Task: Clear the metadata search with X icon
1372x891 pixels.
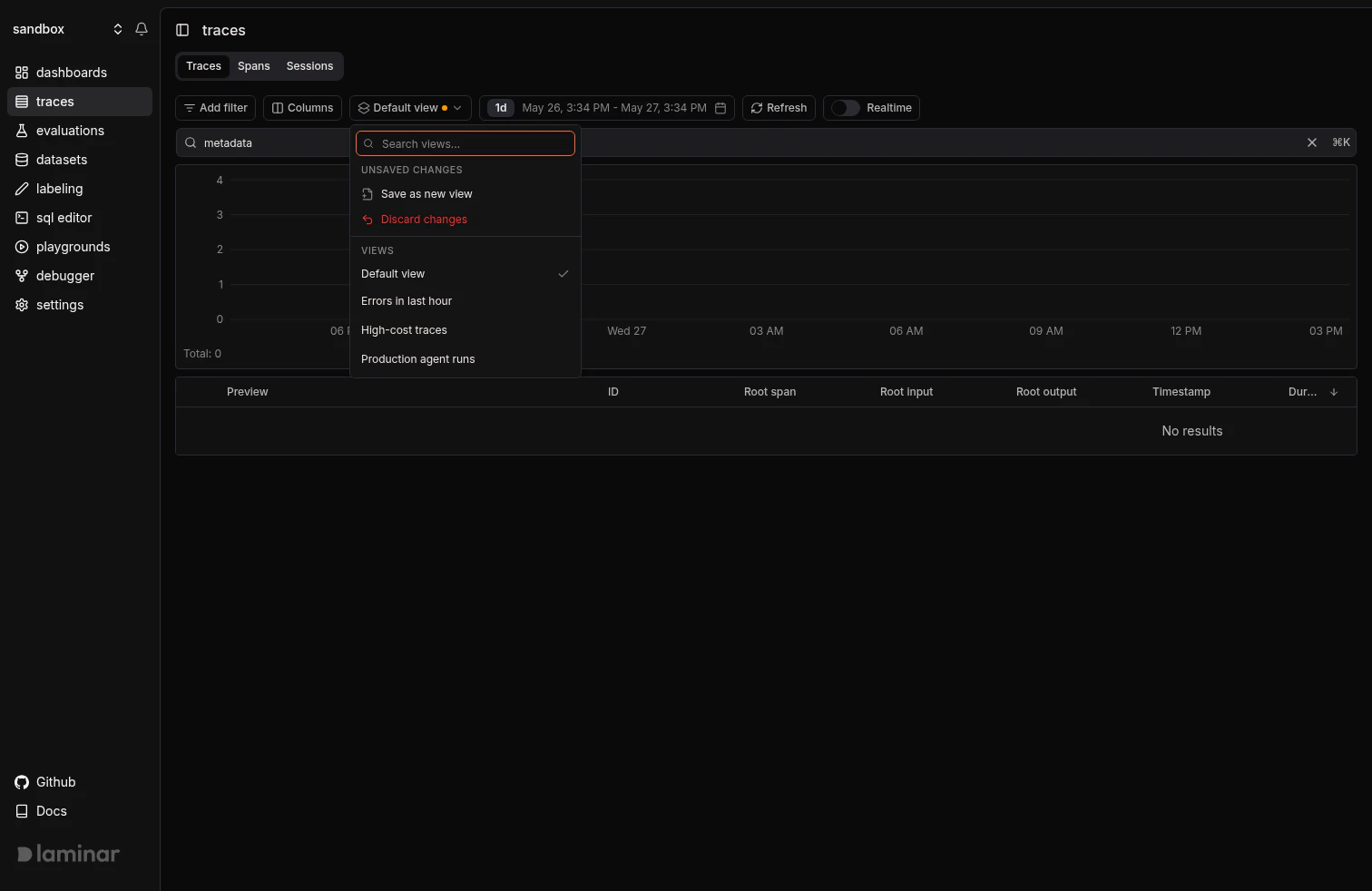Action: point(1312,142)
